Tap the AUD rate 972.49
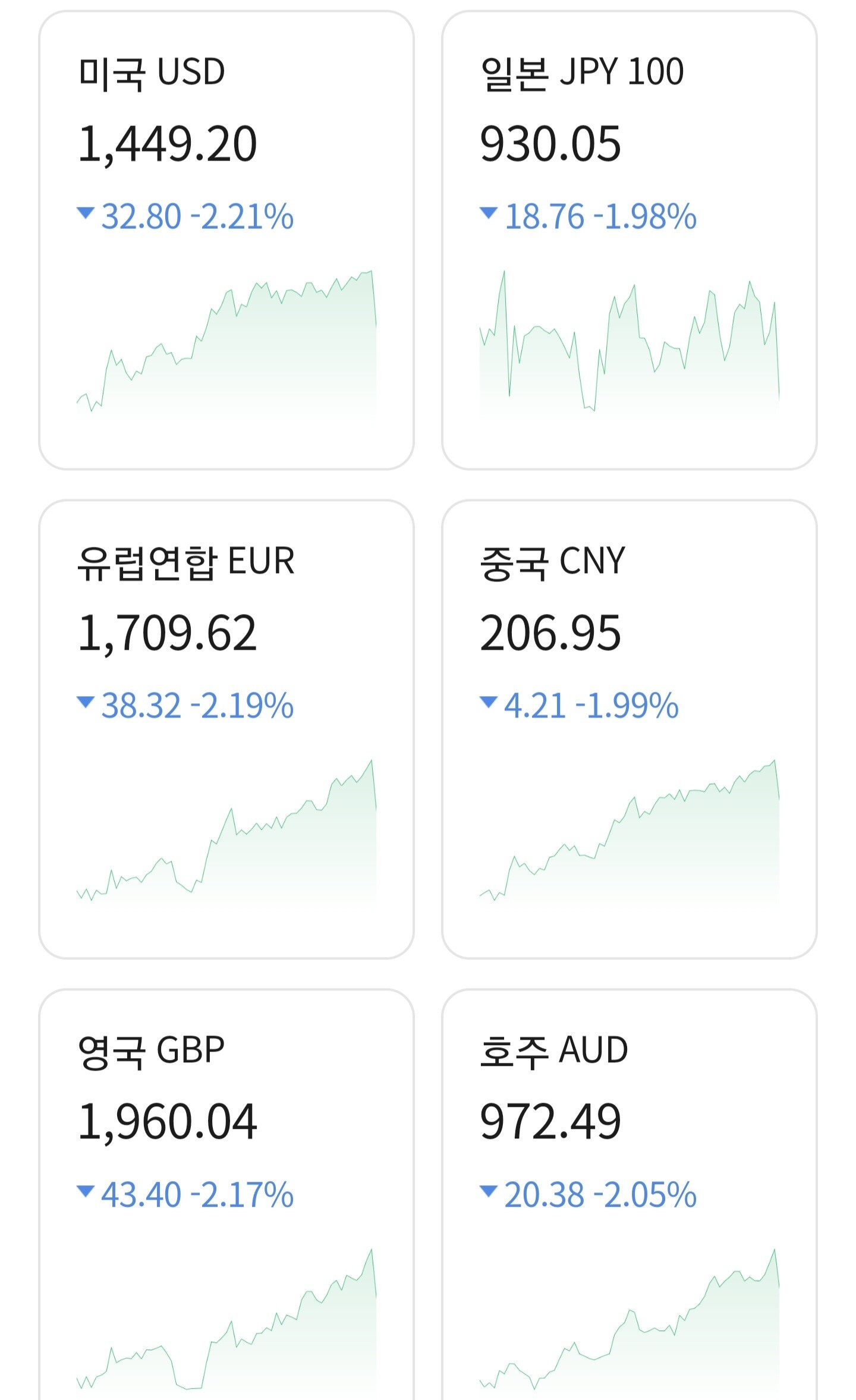Viewport: 856px width, 1400px height. tap(550, 1123)
